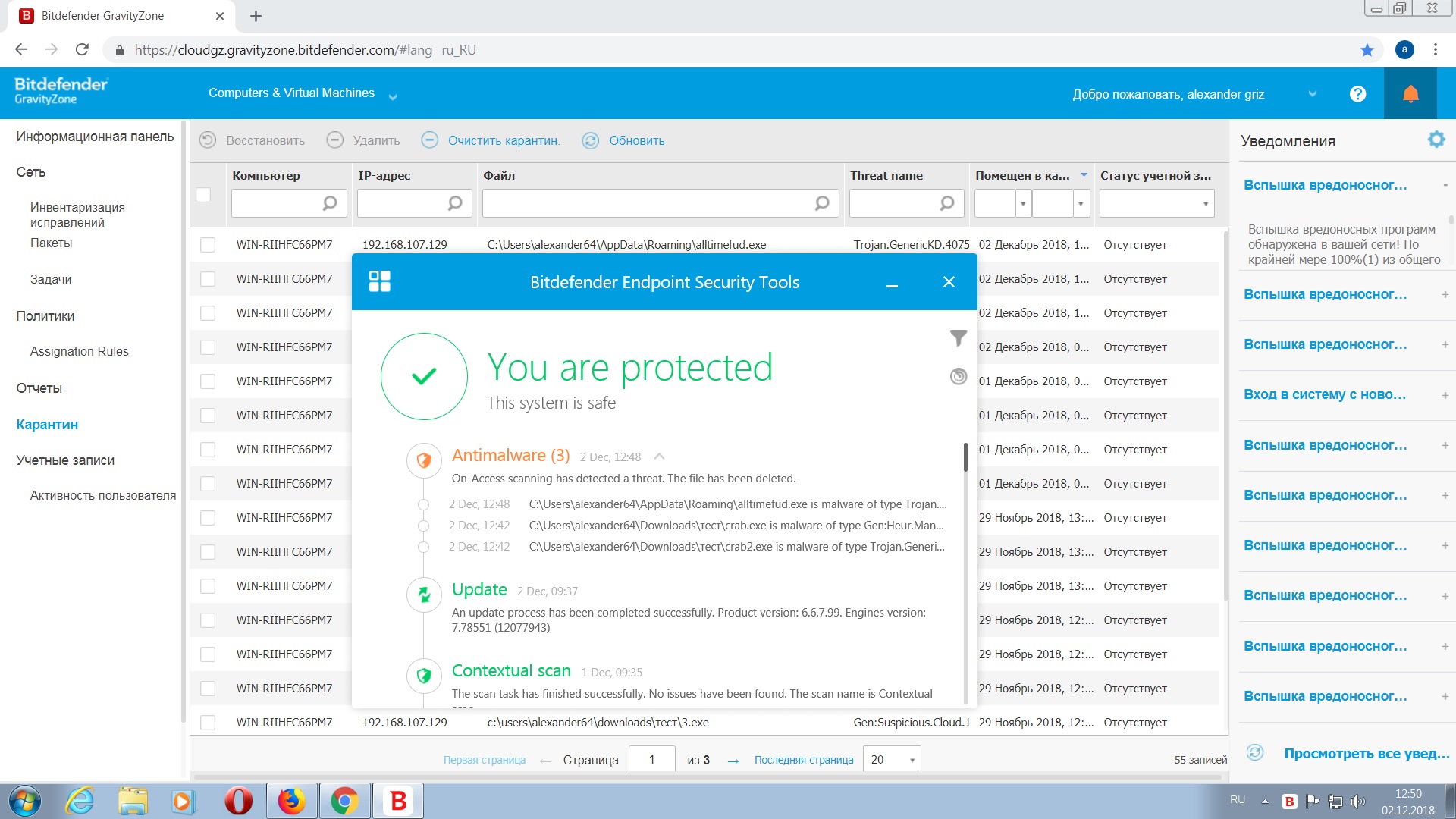Go to Последняя страница link

803,760
